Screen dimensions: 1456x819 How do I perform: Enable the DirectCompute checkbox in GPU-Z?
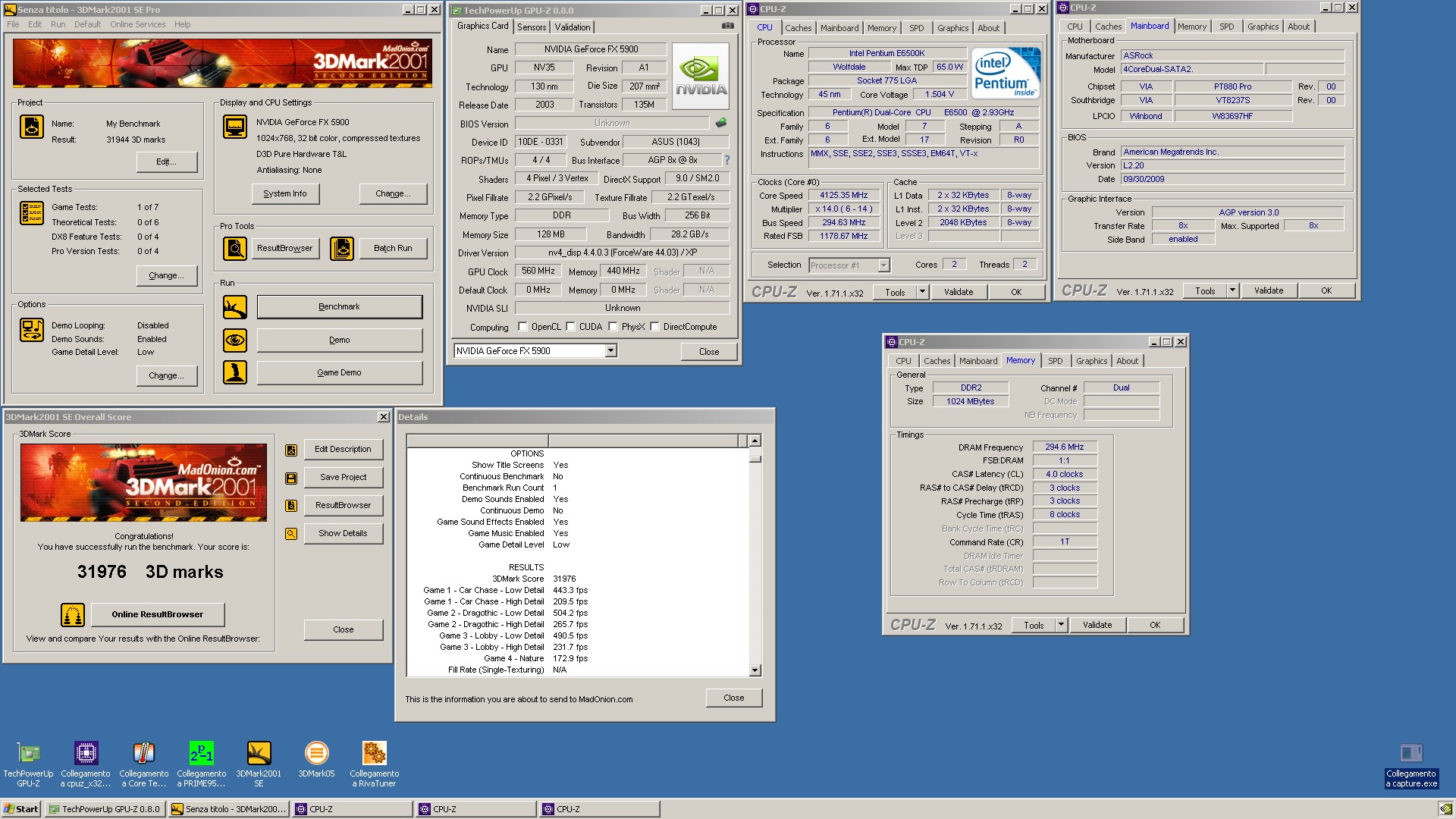coord(654,327)
